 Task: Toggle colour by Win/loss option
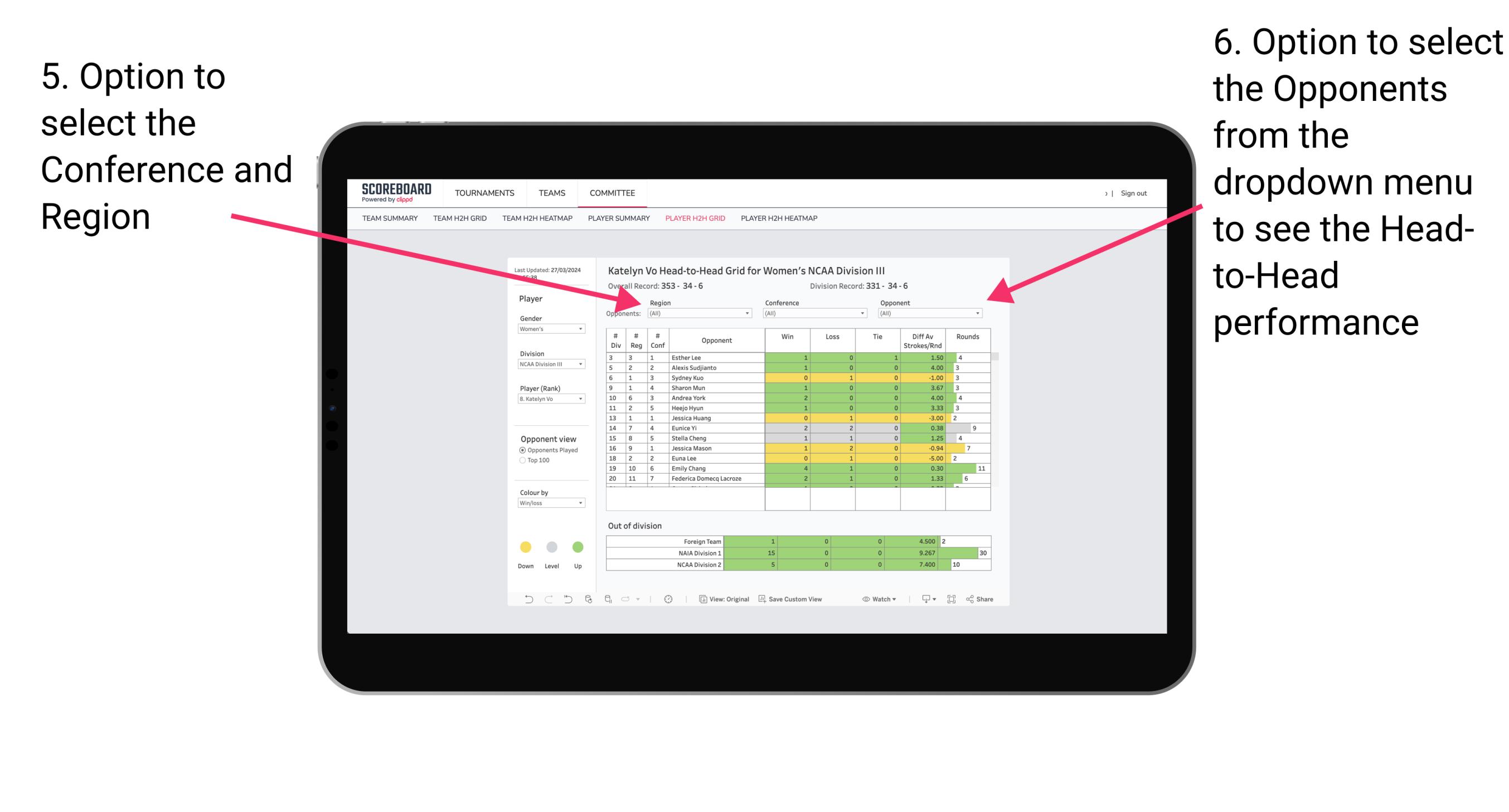(x=548, y=505)
